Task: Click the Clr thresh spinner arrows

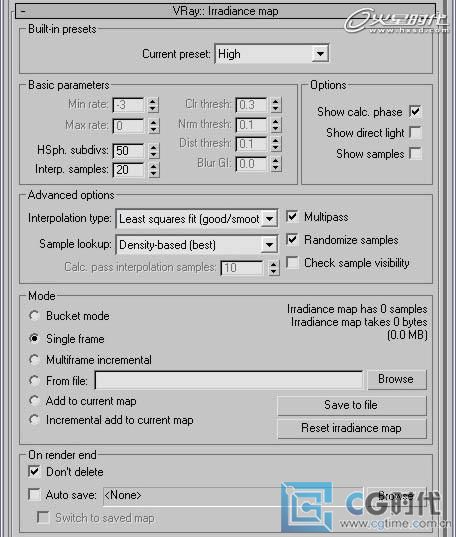Action: [x=276, y=105]
